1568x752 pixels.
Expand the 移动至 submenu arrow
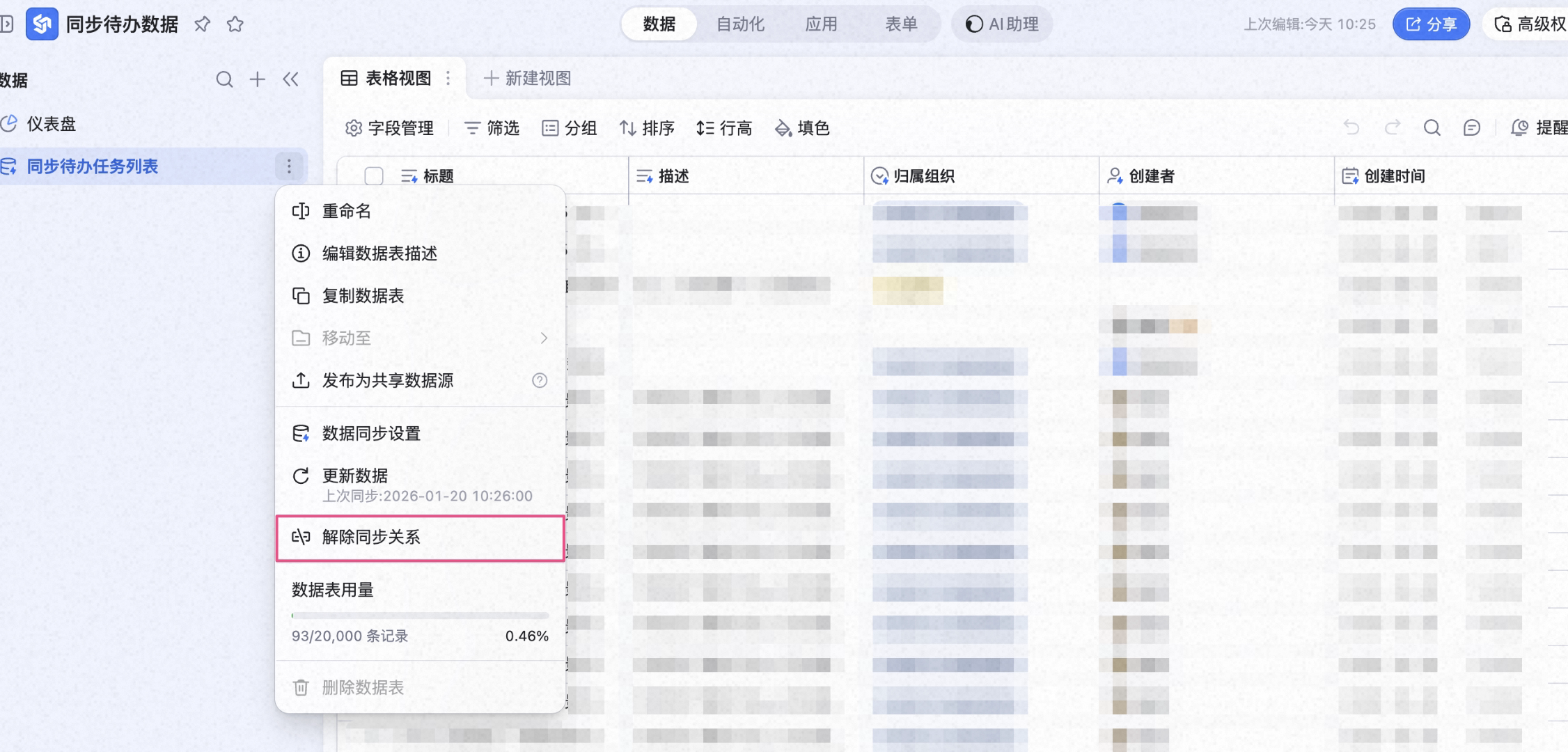pyautogui.click(x=544, y=338)
